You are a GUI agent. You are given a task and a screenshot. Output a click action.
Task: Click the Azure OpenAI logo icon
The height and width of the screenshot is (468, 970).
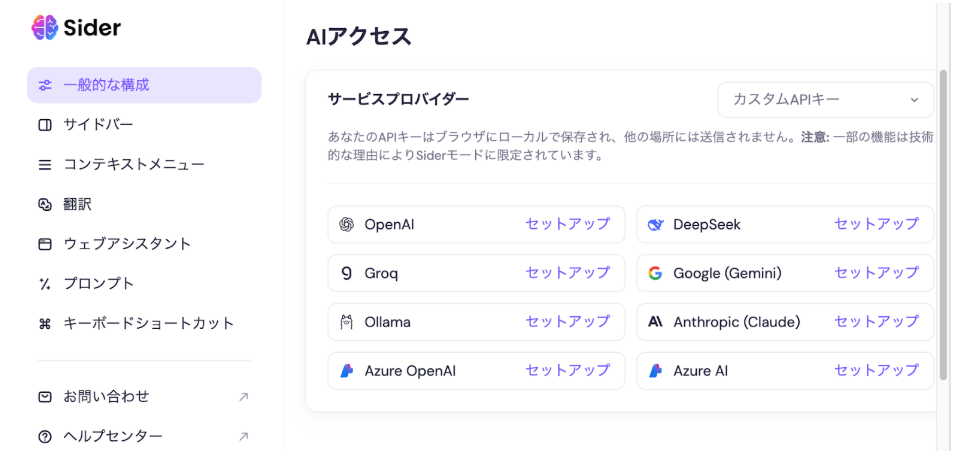click(x=347, y=370)
